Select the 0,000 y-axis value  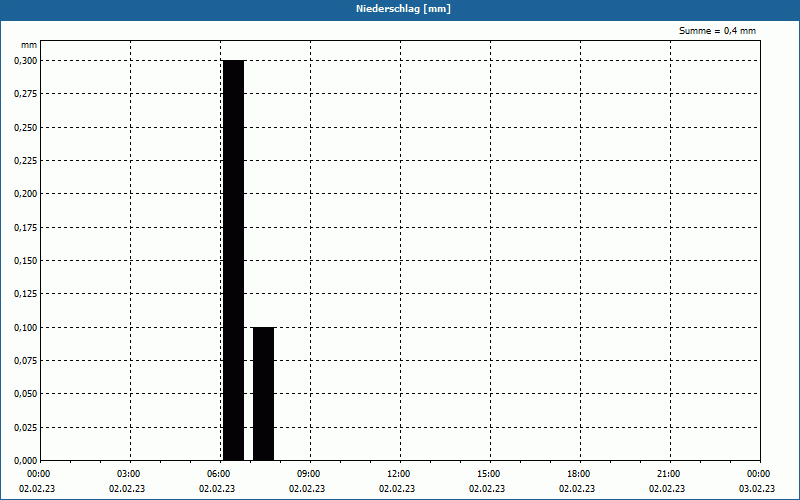(25, 461)
